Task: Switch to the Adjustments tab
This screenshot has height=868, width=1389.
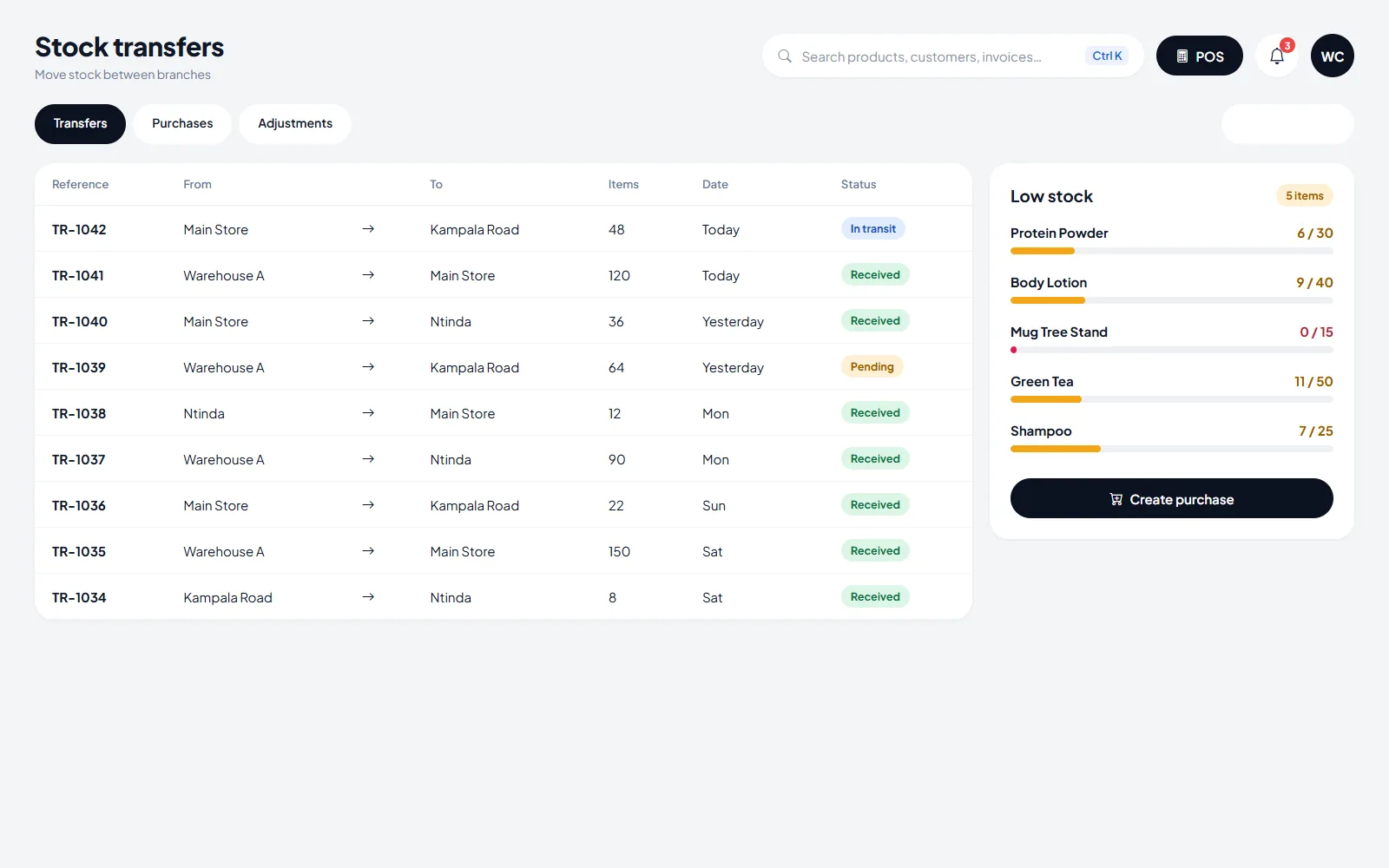Action: click(295, 124)
